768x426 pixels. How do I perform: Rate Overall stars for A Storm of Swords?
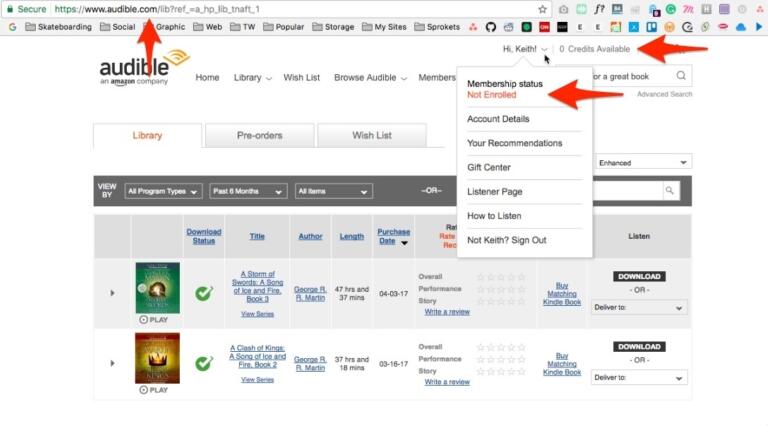pos(501,277)
